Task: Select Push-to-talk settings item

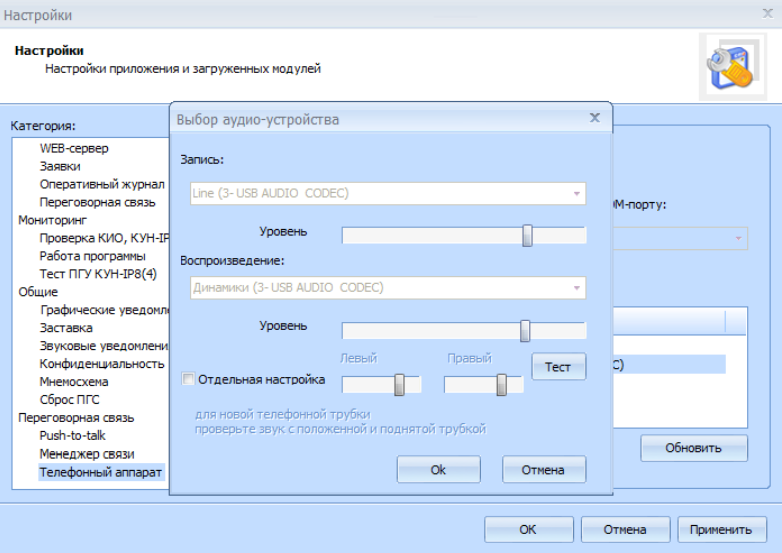Action: point(72,436)
